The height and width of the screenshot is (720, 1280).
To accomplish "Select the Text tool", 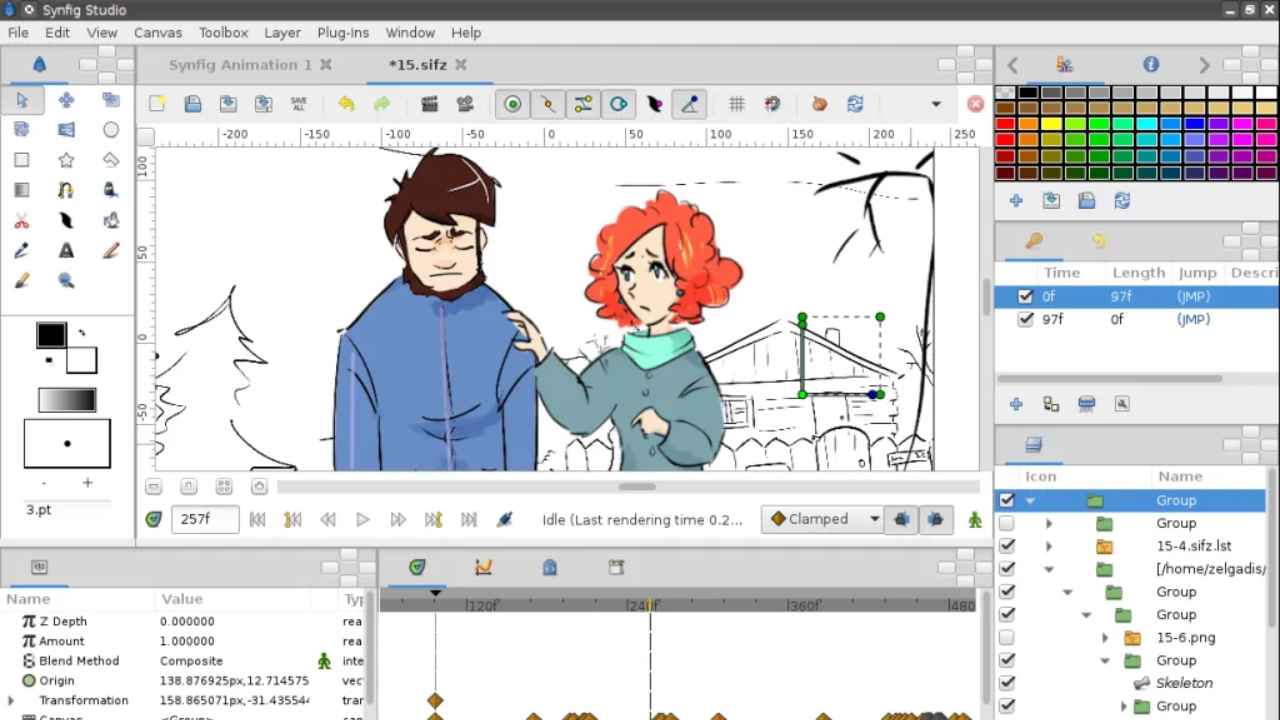I will [x=66, y=251].
